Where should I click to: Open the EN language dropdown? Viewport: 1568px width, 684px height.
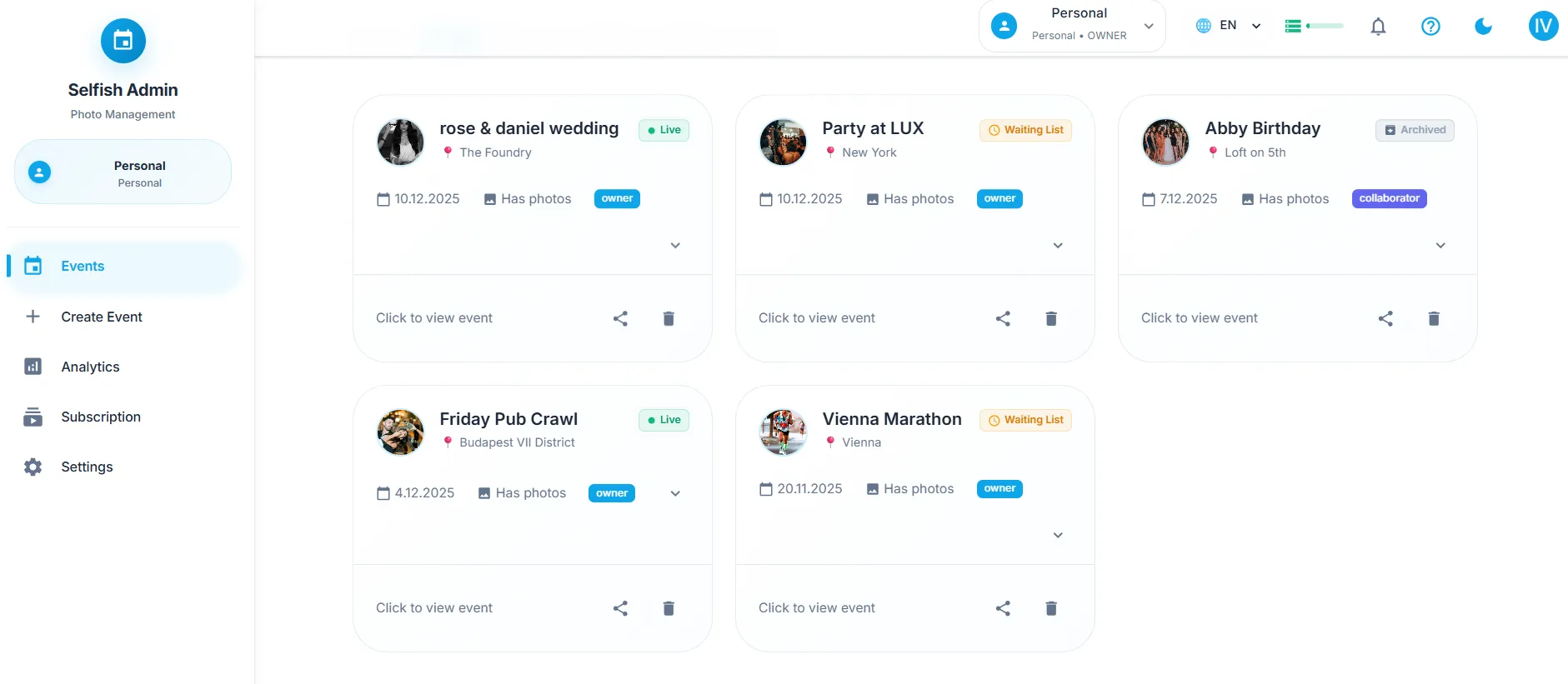pos(1228,26)
